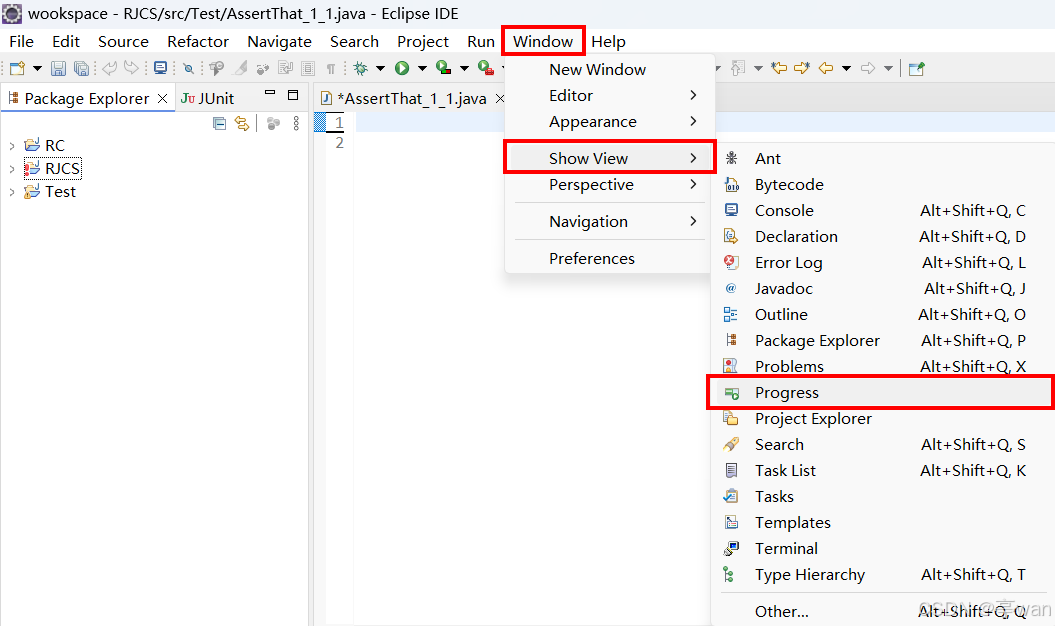Toggle Mark Occurrences highlighter icon

(x=240, y=68)
